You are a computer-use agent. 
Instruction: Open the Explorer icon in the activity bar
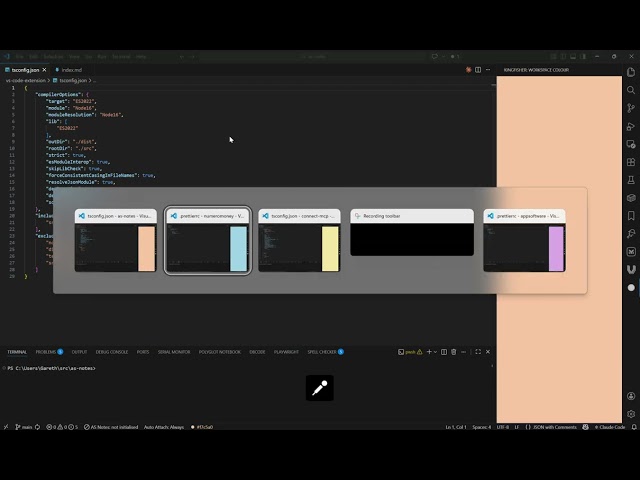coord(631,72)
